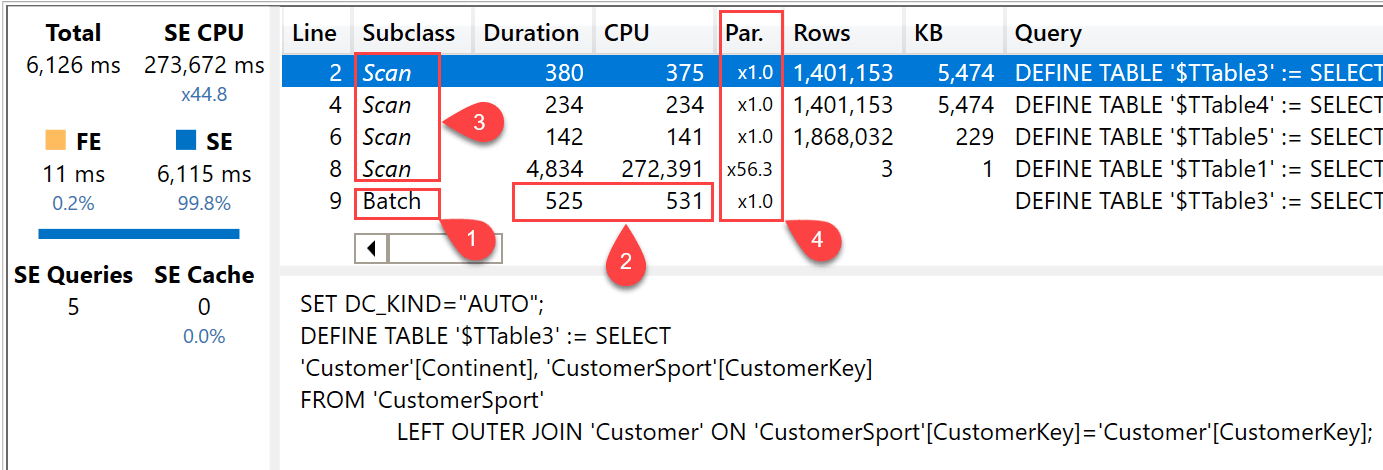Select the row defining $TTable4
The width and height of the screenshot is (1383, 470).
coord(832,104)
